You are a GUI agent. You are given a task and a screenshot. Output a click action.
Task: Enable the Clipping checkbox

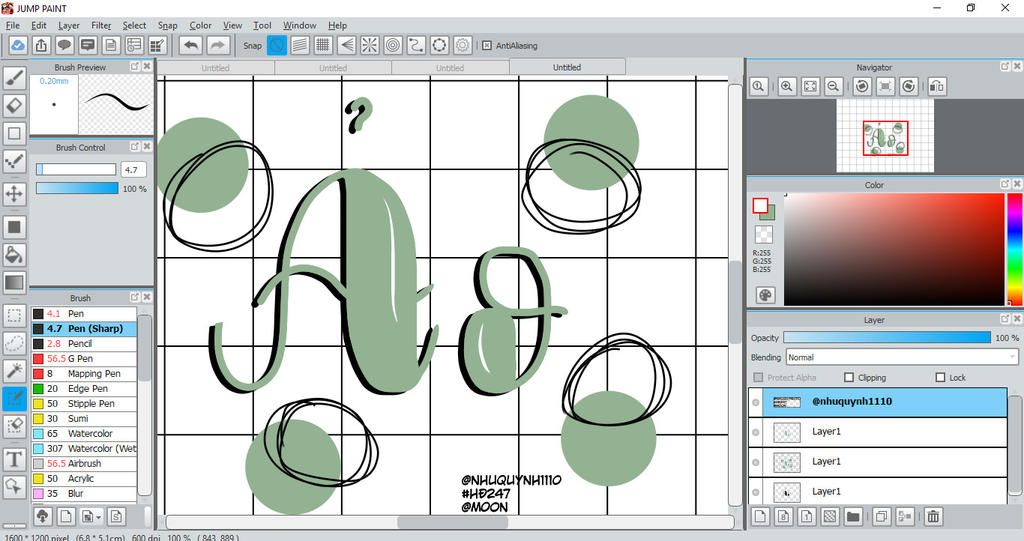(849, 378)
